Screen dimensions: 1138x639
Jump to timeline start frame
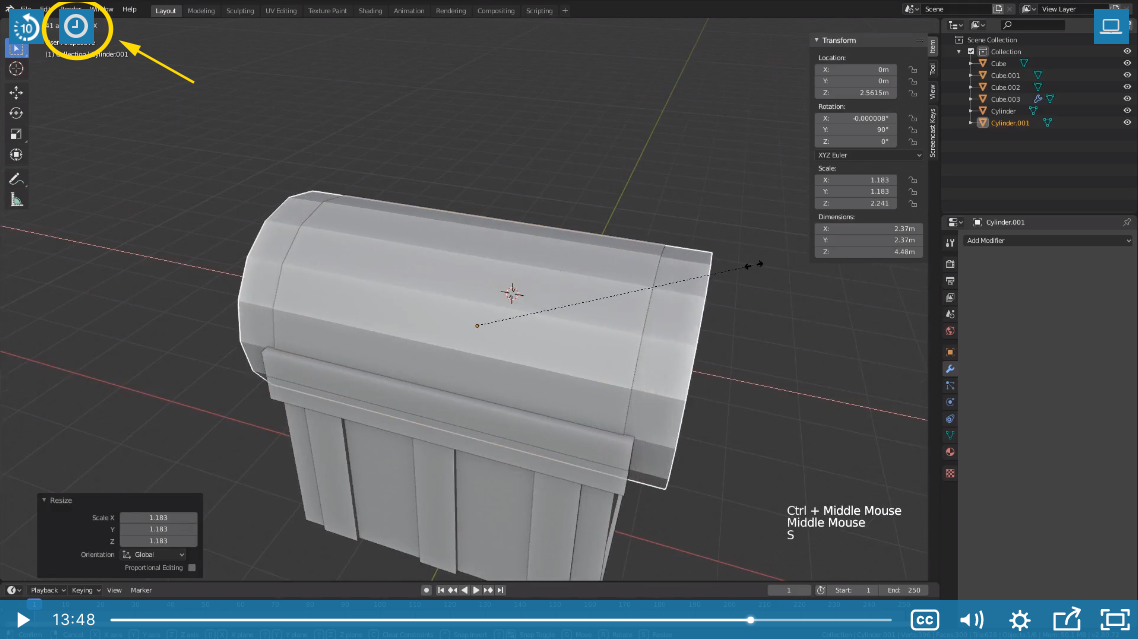441,590
